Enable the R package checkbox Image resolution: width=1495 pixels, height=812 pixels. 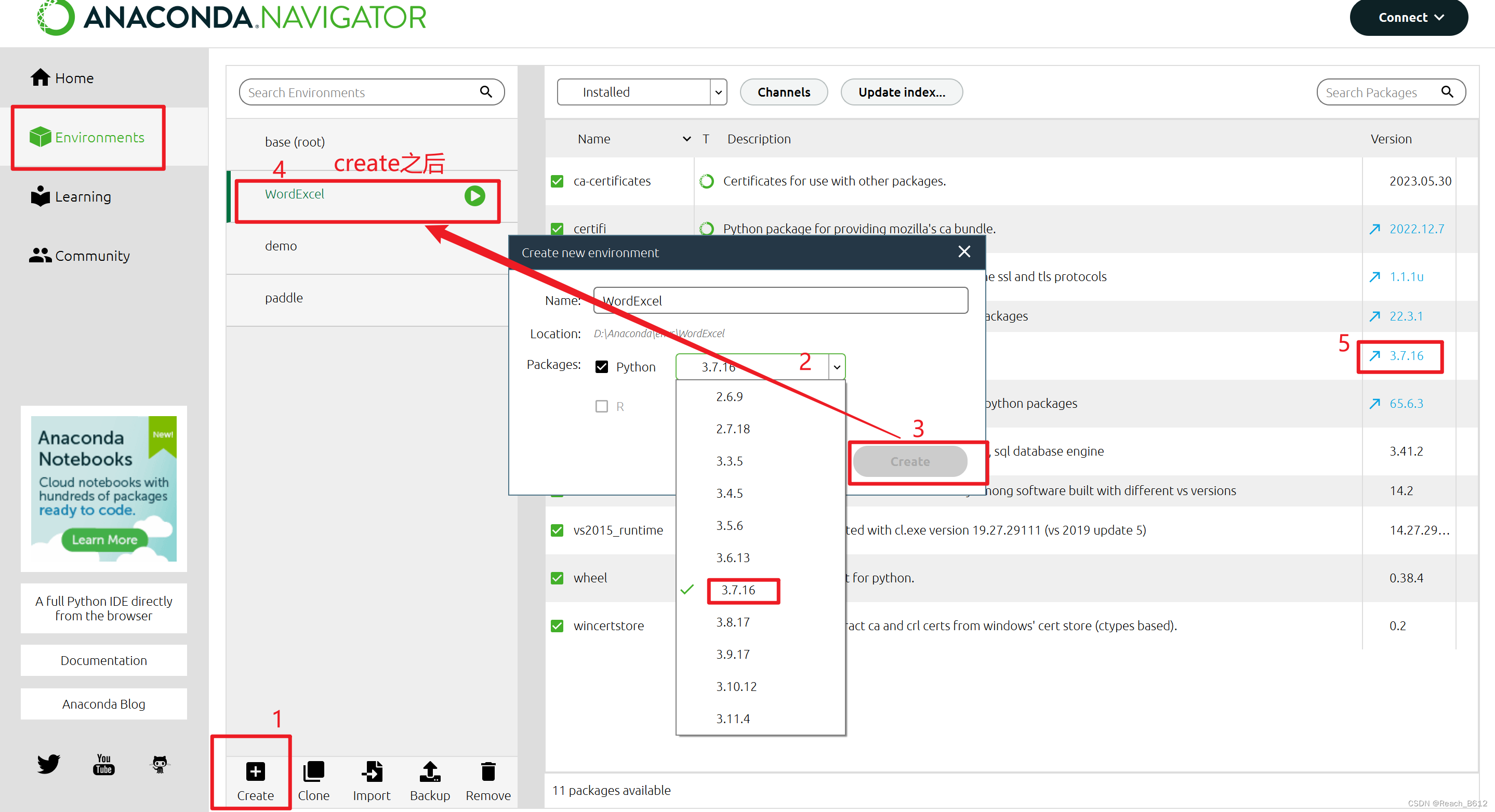pos(602,406)
